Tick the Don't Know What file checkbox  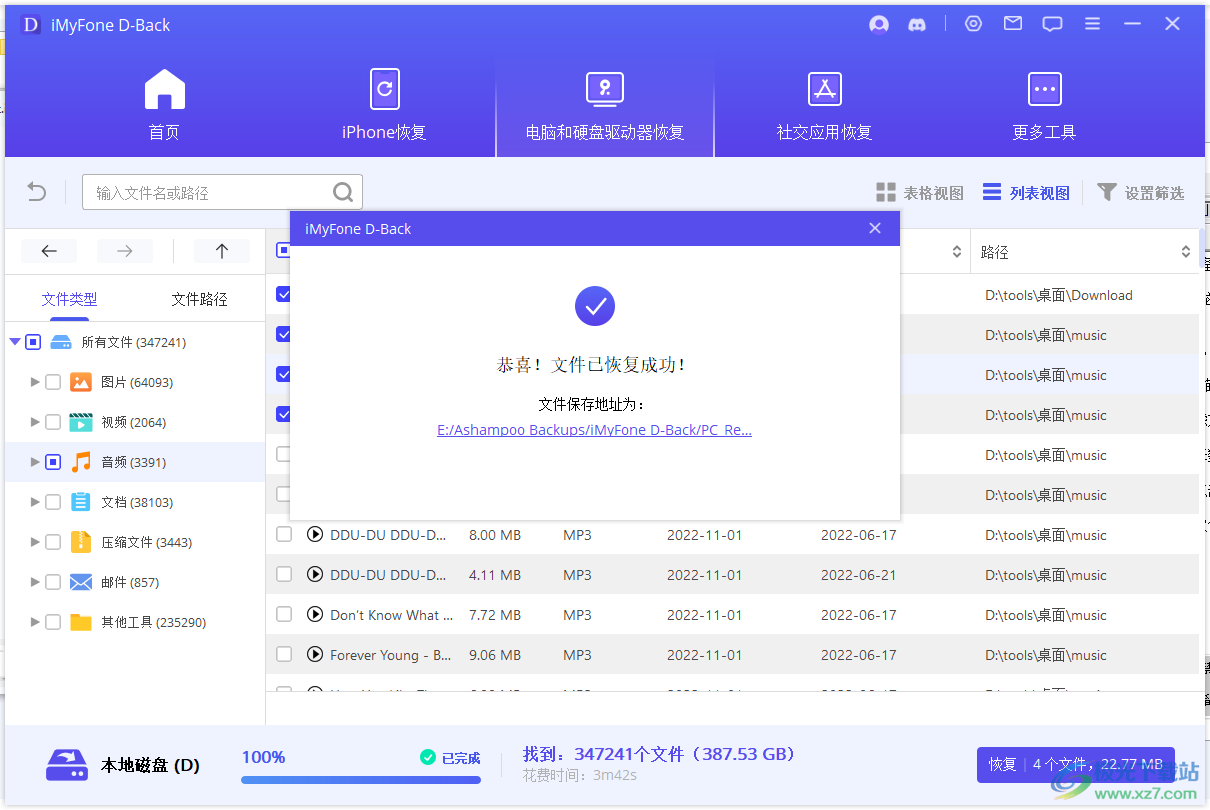pyautogui.click(x=284, y=615)
